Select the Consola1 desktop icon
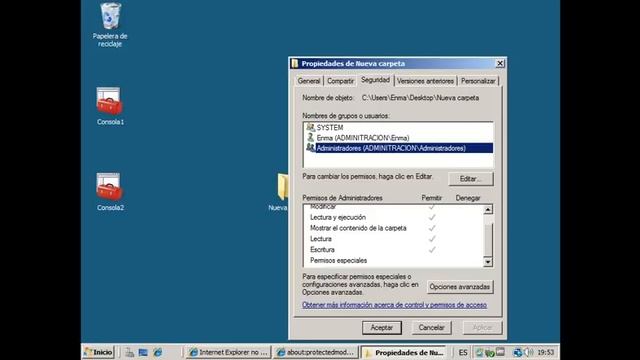640x360 pixels. (x=110, y=106)
